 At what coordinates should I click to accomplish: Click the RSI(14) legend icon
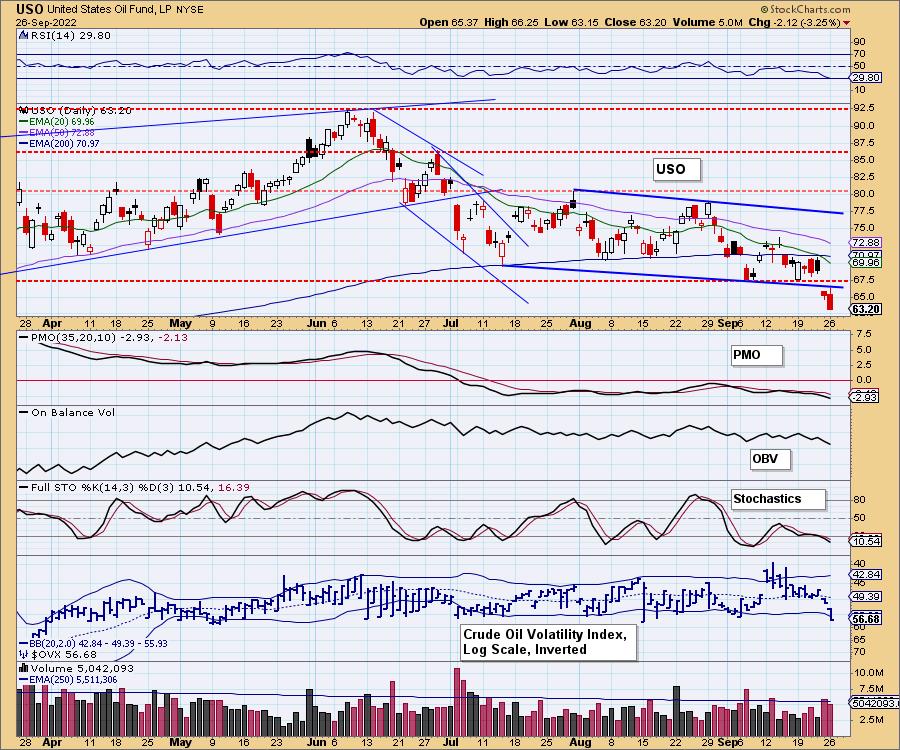pos(23,35)
